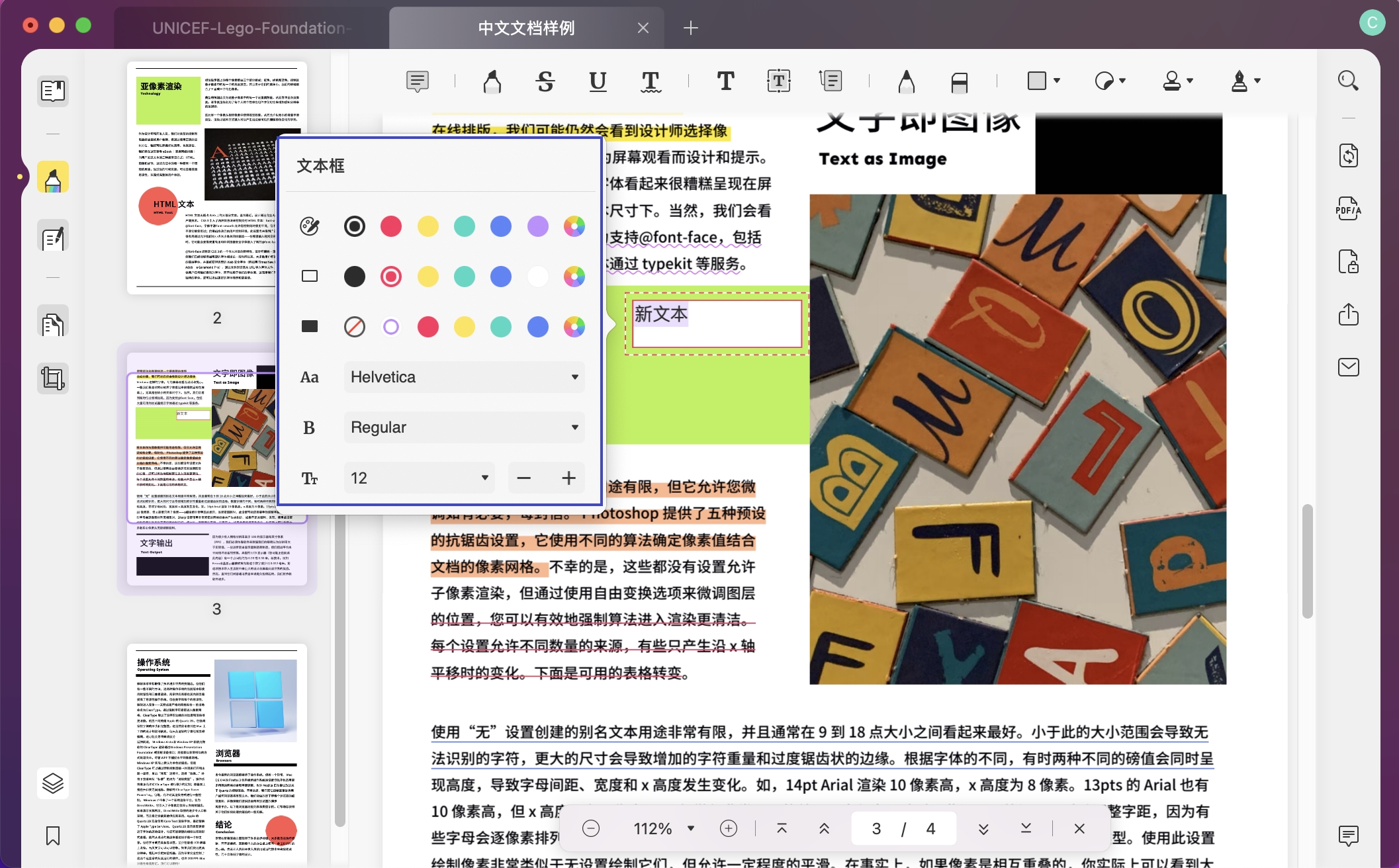Select the text box tool
The width and height of the screenshot is (1399, 868).
[x=778, y=81]
